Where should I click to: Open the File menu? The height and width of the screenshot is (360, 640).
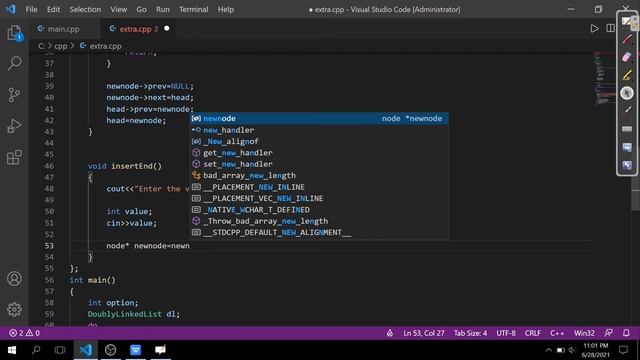[x=31, y=9]
